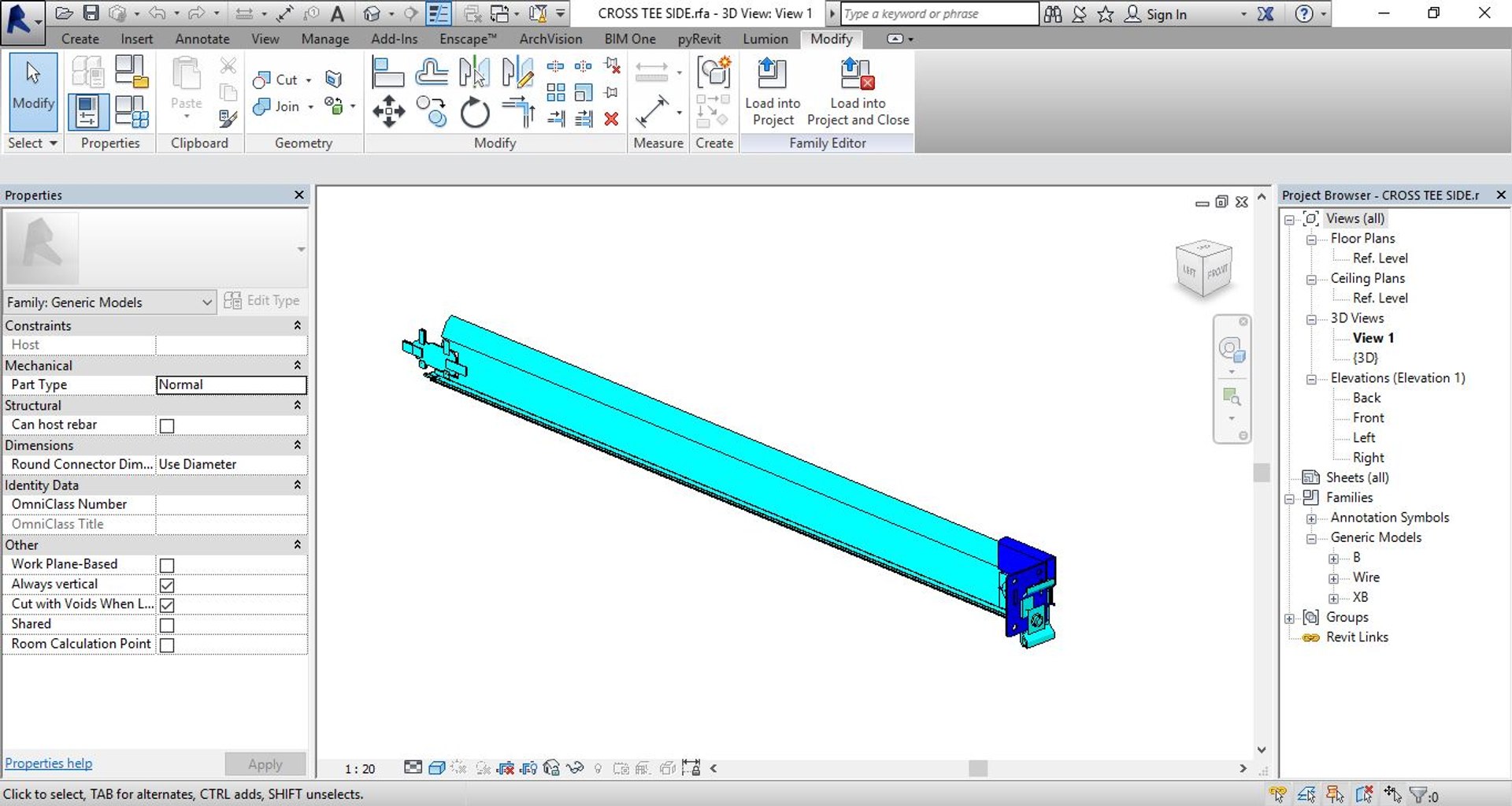Open the Manage ribbon tab
This screenshot has height=806, width=1512.
[x=324, y=39]
